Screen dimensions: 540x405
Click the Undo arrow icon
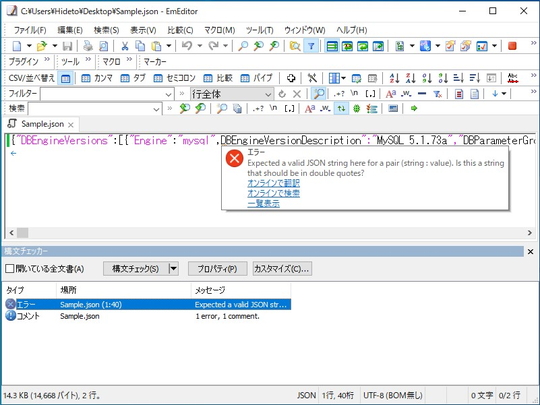point(187,45)
